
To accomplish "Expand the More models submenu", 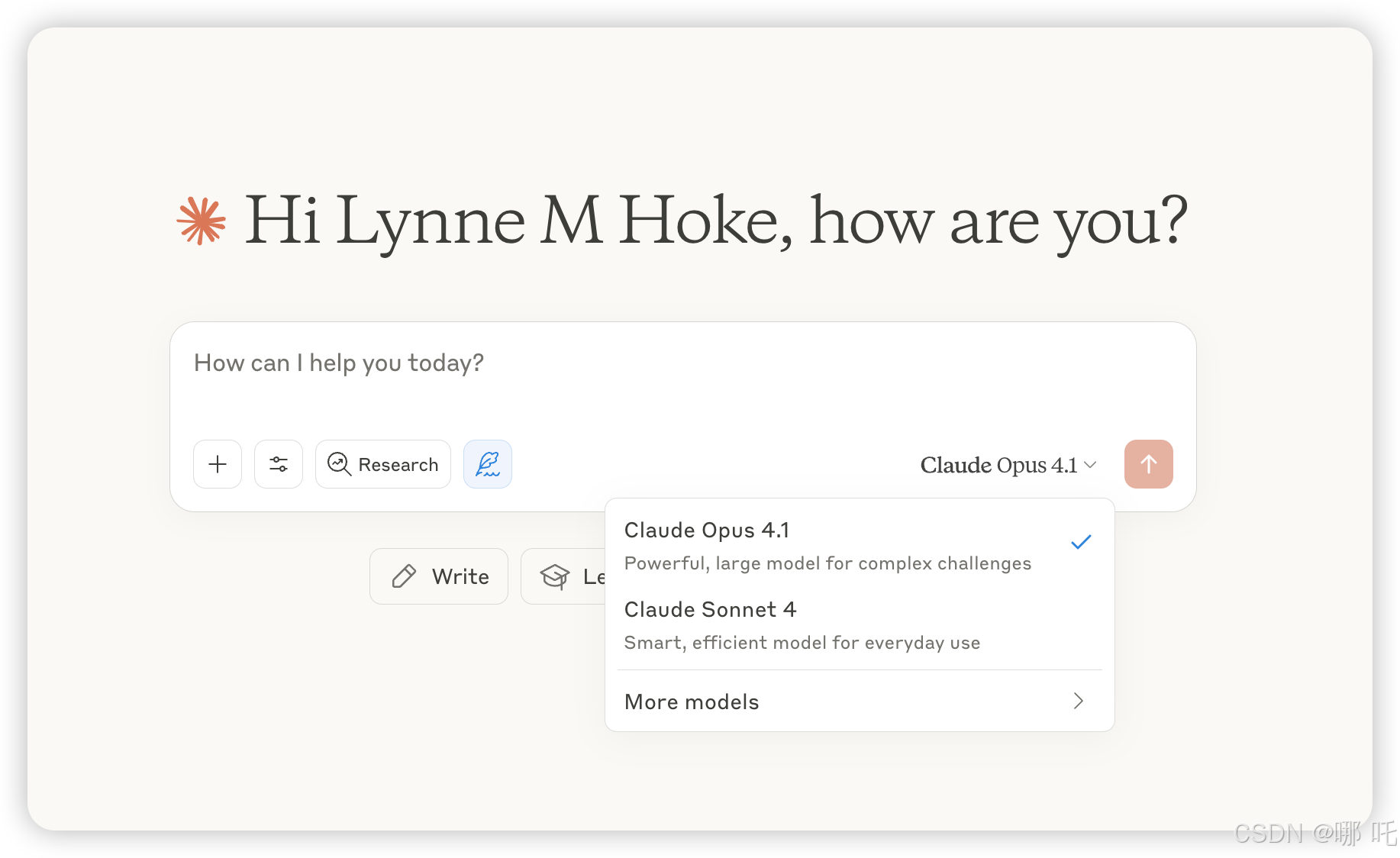I will click(860, 702).
